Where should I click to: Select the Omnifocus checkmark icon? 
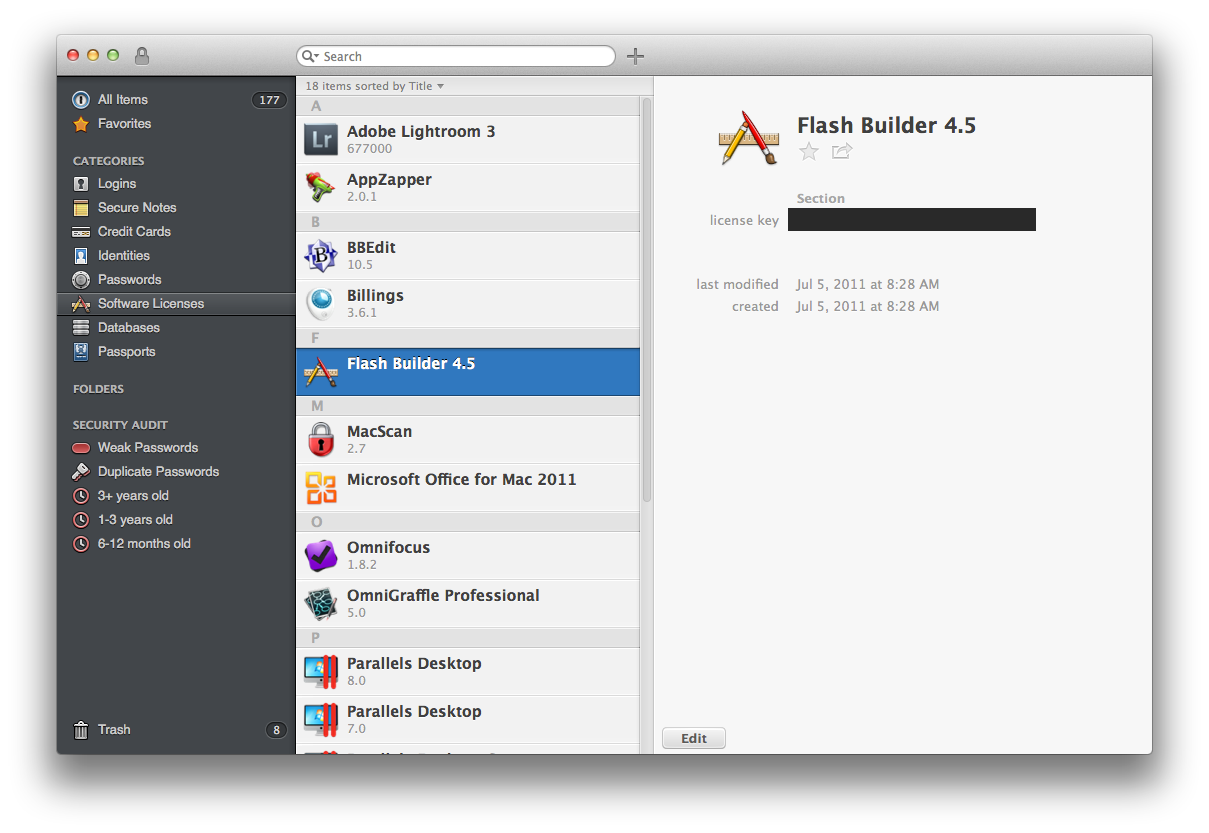pyautogui.click(x=321, y=556)
